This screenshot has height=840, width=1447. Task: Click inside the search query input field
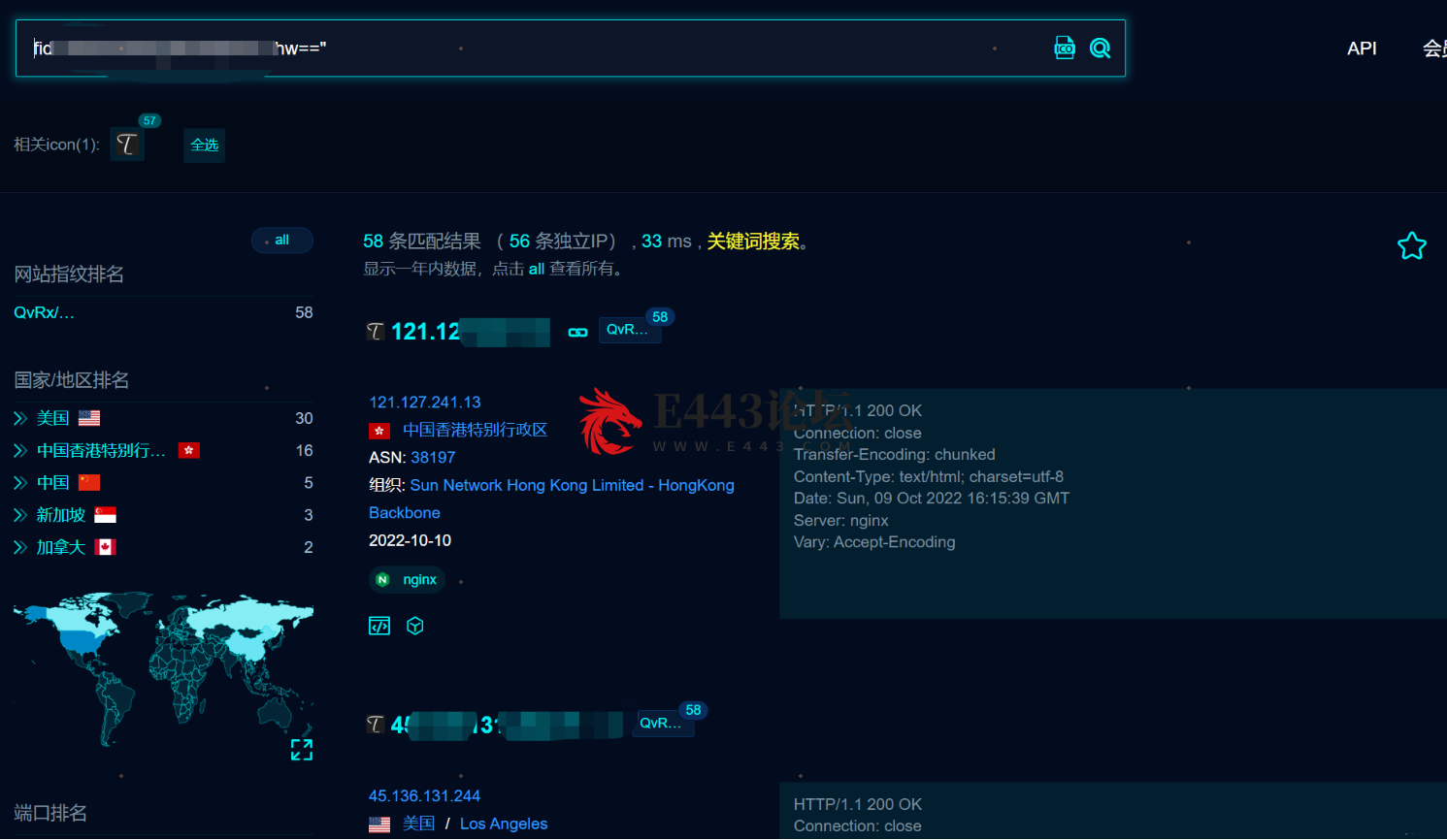(485, 47)
